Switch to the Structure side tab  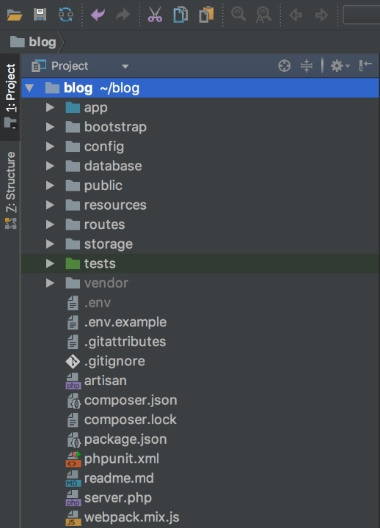(x=10, y=190)
